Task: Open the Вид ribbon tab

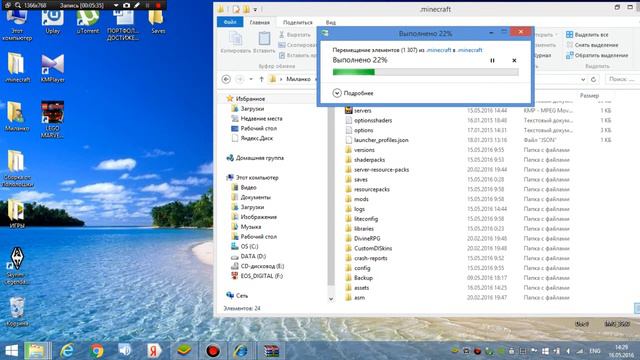Action: pyautogui.click(x=331, y=22)
